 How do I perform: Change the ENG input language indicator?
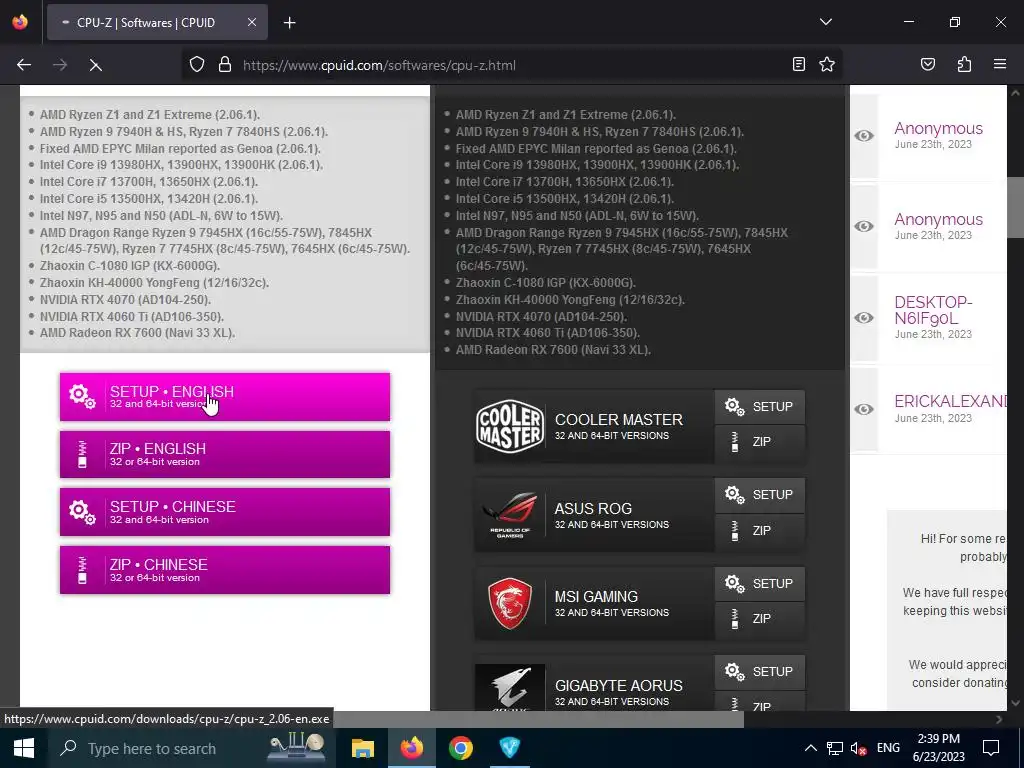[888, 748]
